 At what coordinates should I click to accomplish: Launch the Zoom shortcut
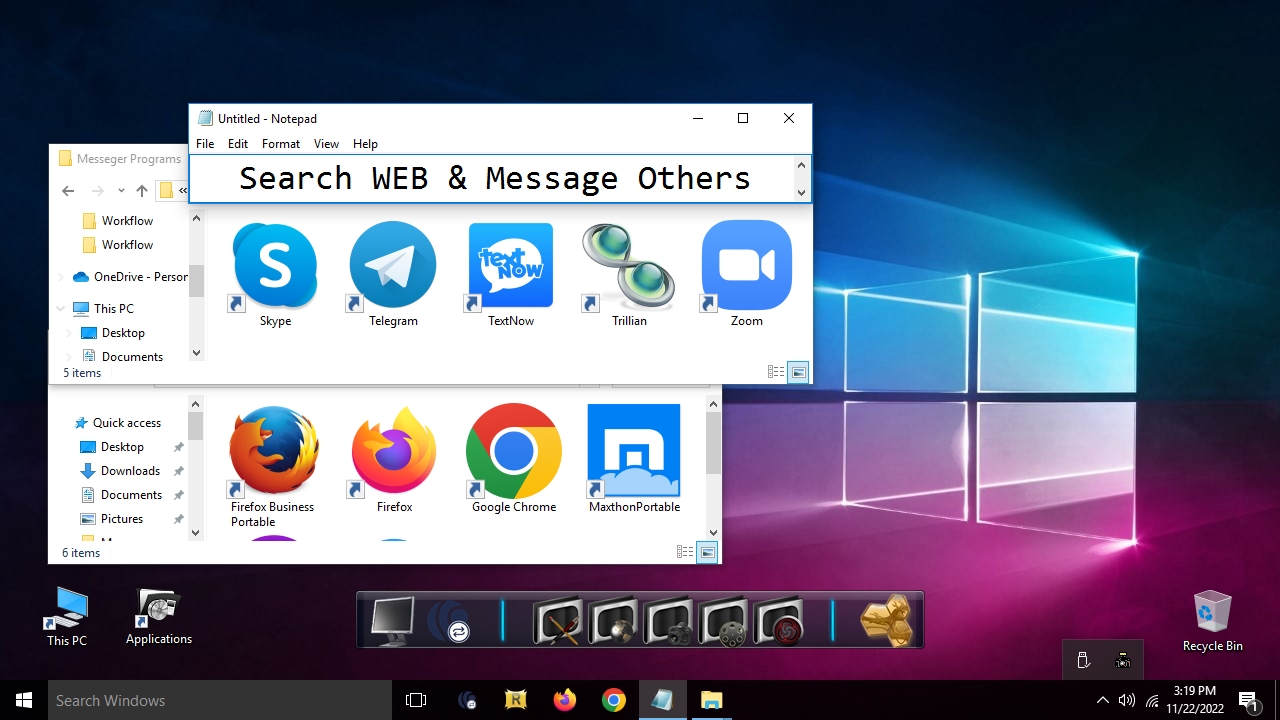tap(746, 267)
